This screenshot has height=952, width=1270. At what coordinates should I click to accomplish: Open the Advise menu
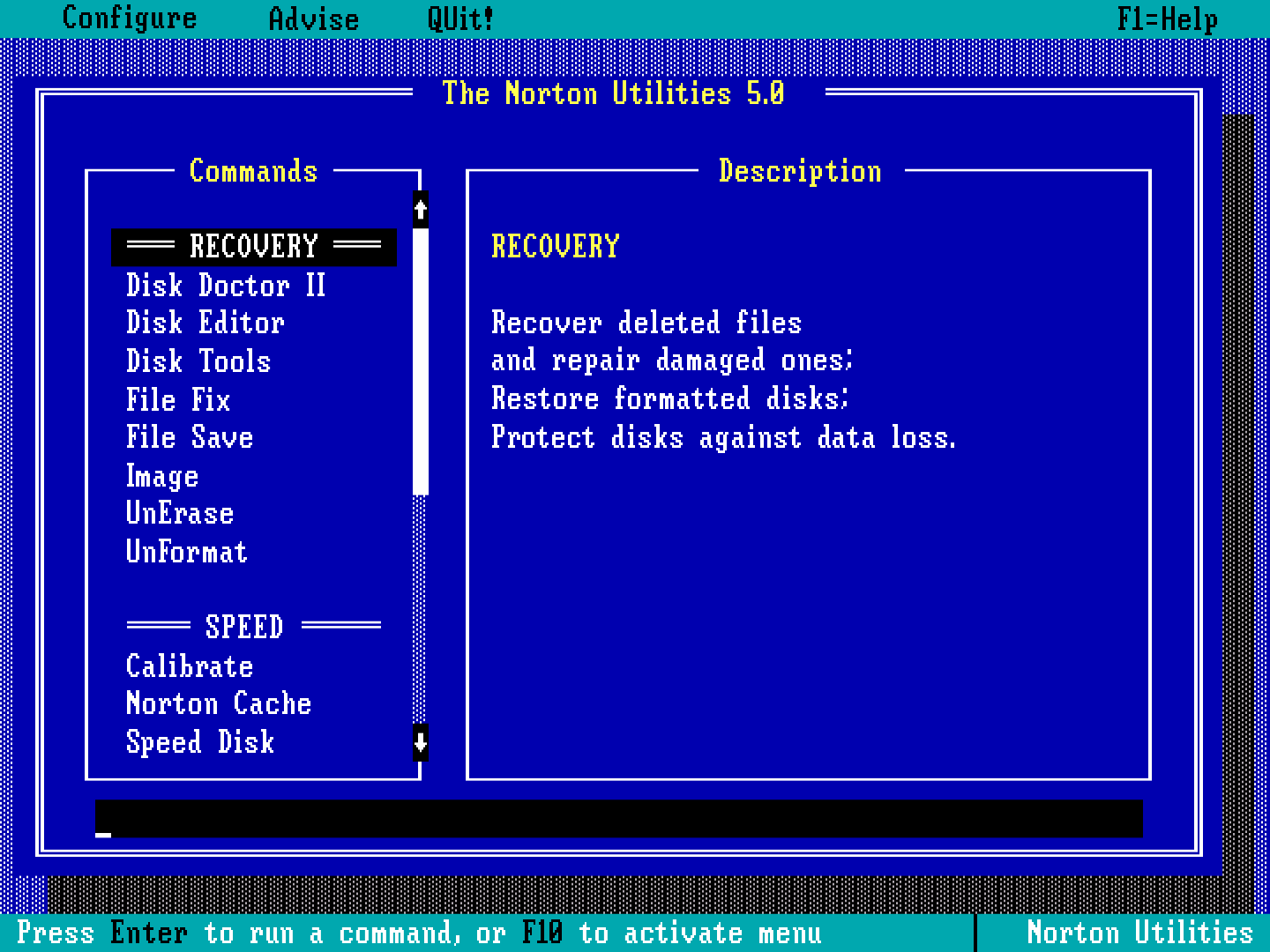pos(313,19)
